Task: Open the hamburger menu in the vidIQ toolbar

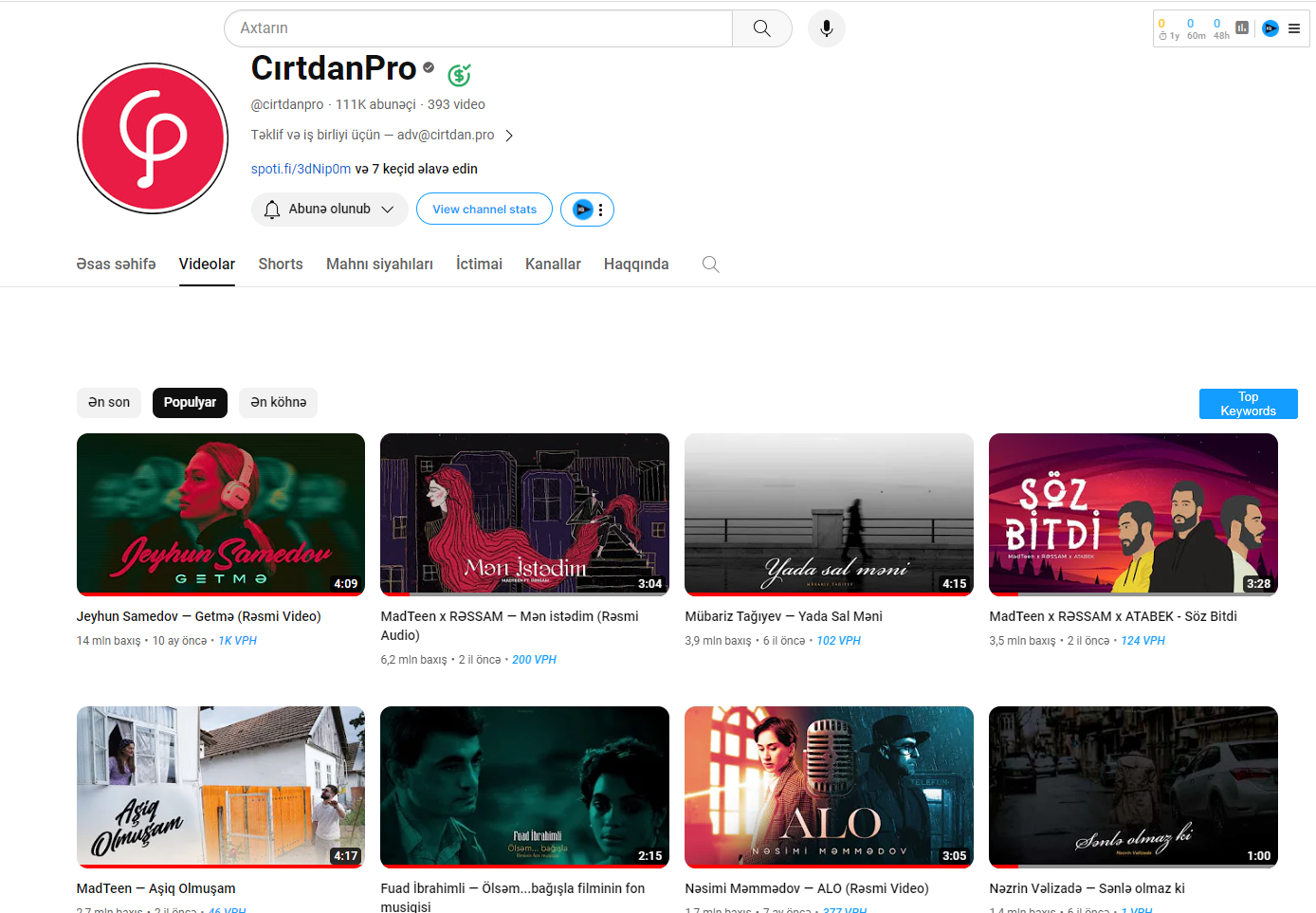Action: coord(1294,28)
